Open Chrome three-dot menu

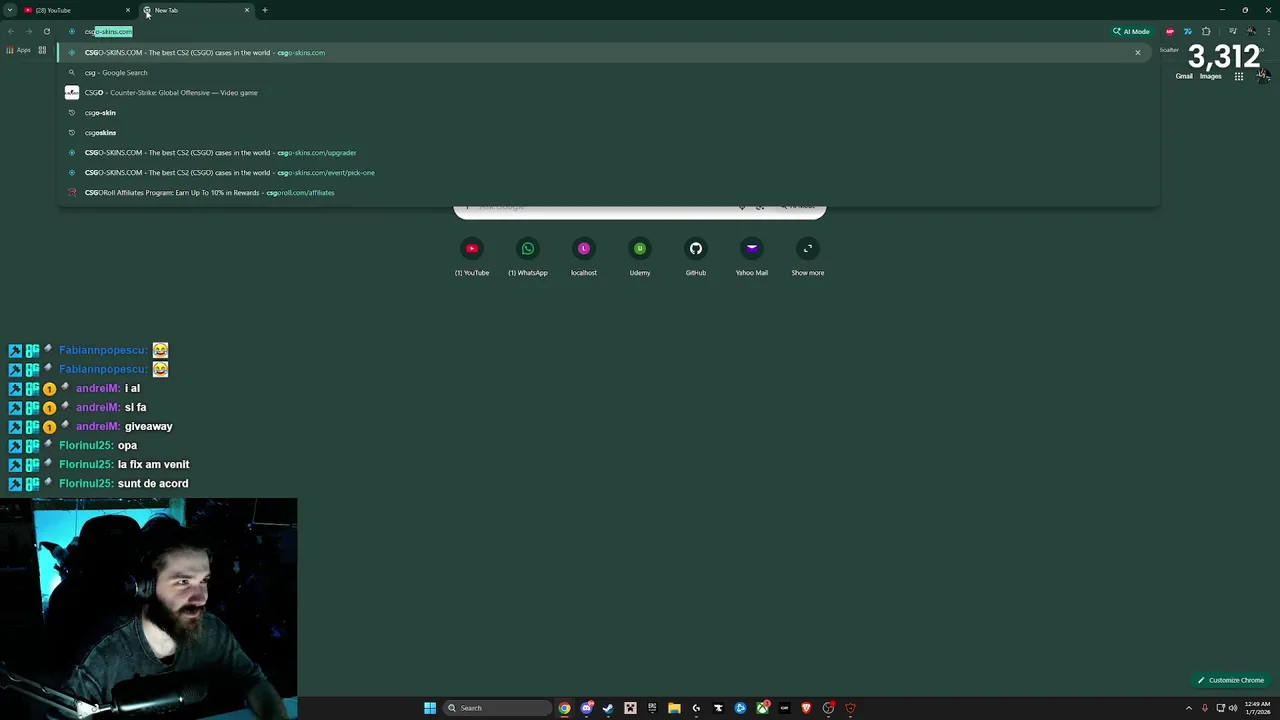click(x=1268, y=31)
